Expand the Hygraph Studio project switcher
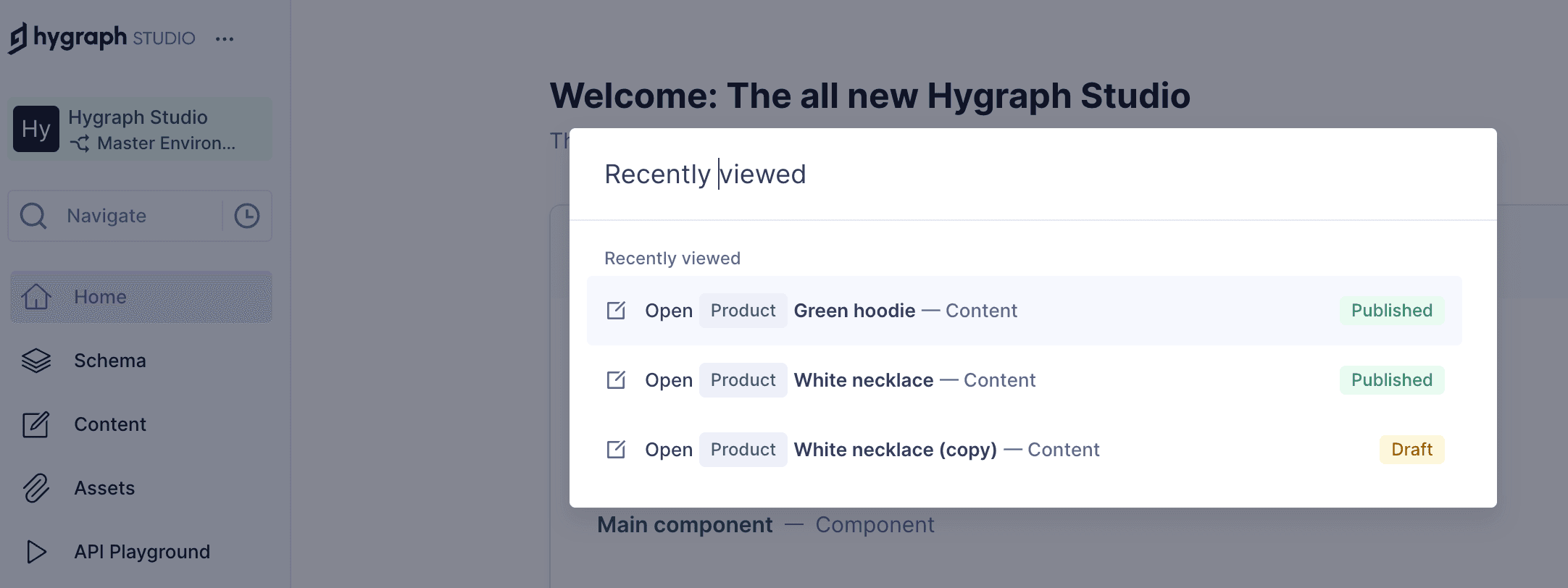 click(138, 117)
